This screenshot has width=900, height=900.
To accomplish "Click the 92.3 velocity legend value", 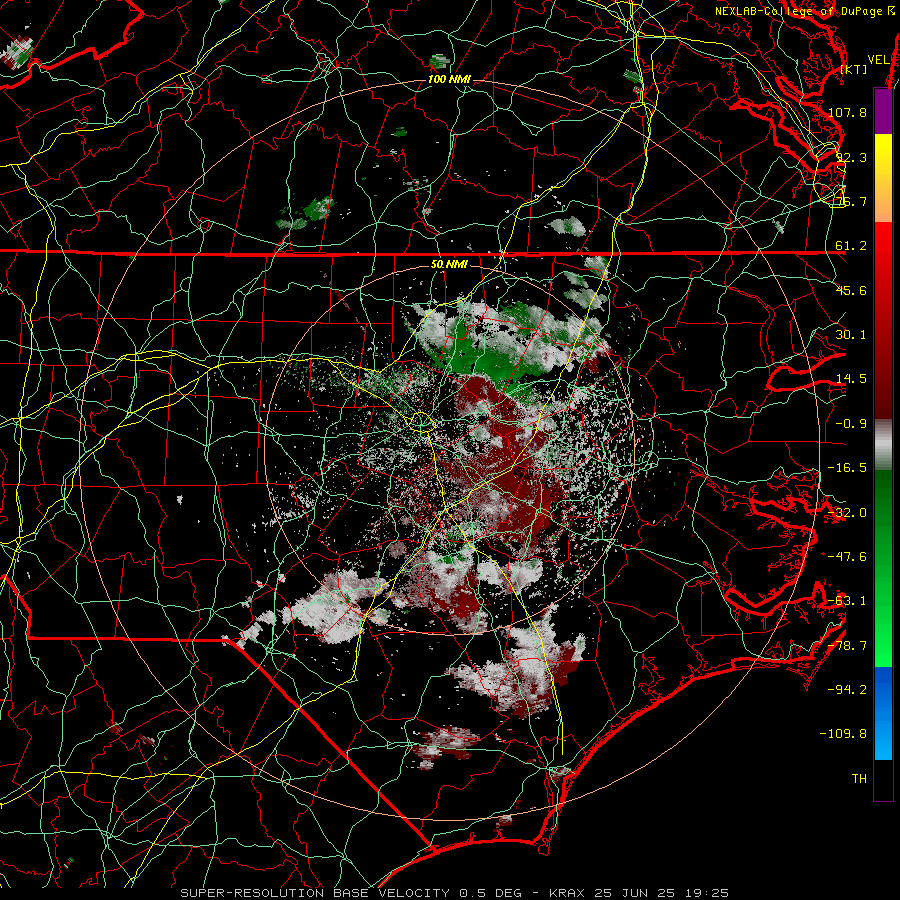I will click(851, 157).
